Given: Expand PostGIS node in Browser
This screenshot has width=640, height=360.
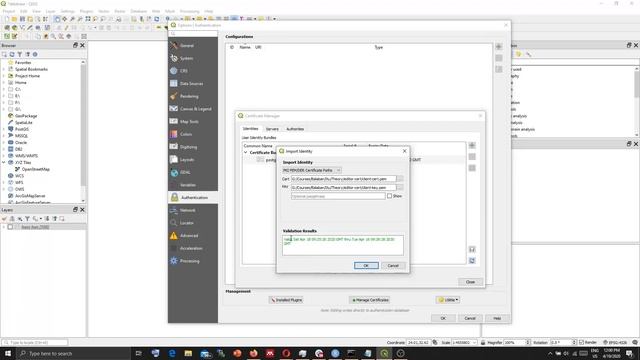Looking at the screenshot, I should click(4, 129).
